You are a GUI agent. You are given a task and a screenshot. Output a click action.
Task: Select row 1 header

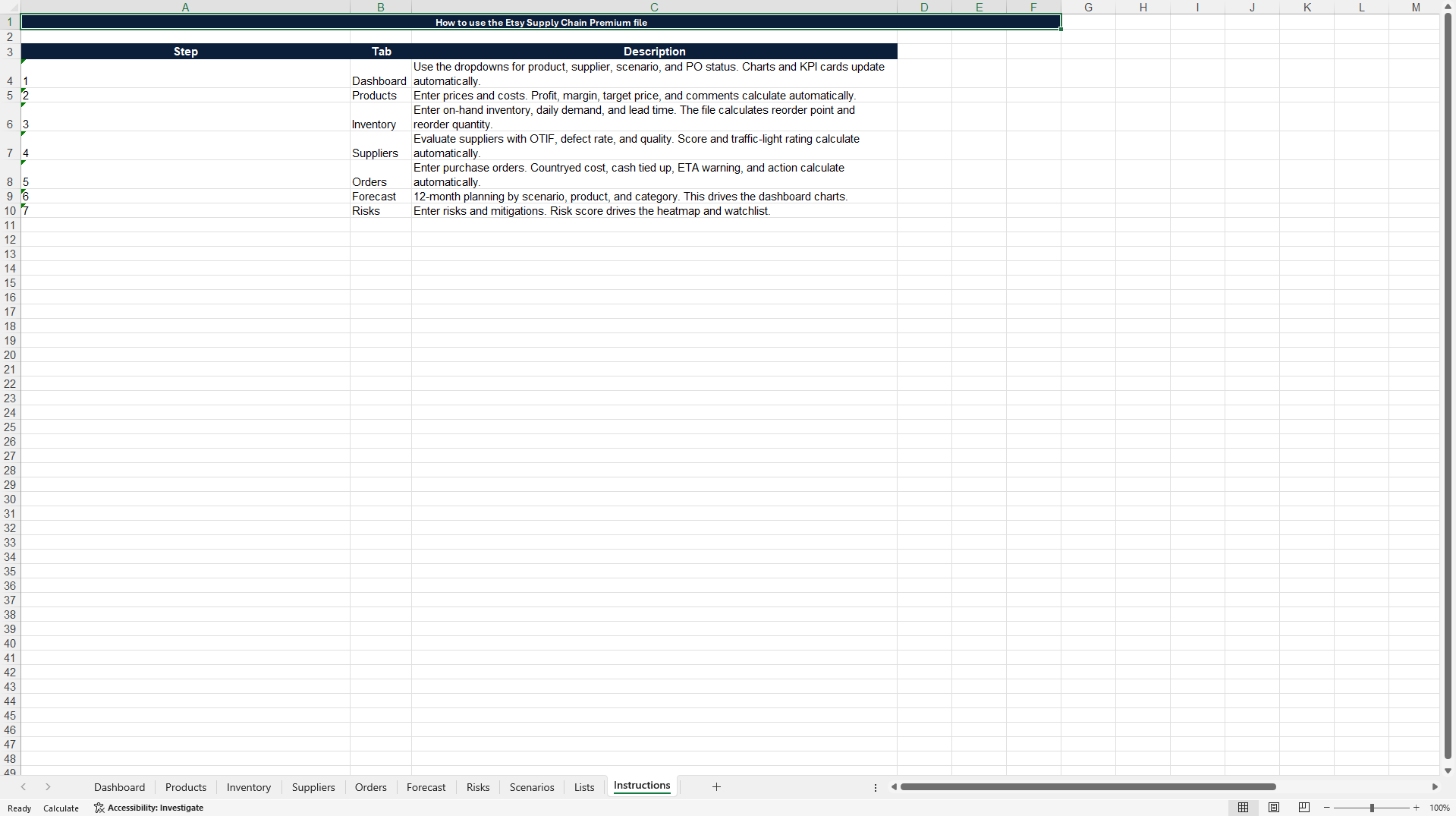10,22
